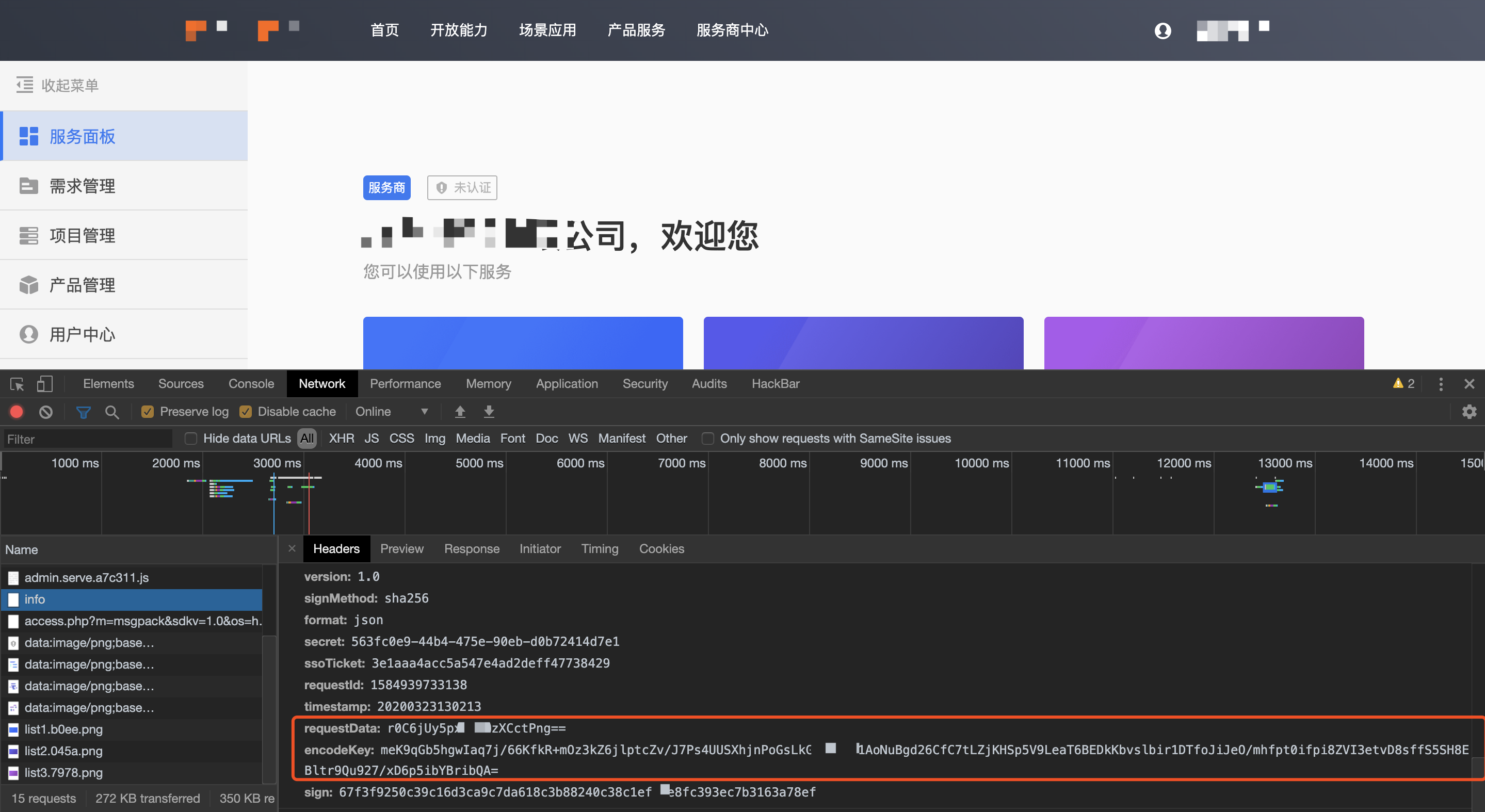Screen dimensions: 1485x812
Task: Switch to the Console tab
Action: [251, 384]
